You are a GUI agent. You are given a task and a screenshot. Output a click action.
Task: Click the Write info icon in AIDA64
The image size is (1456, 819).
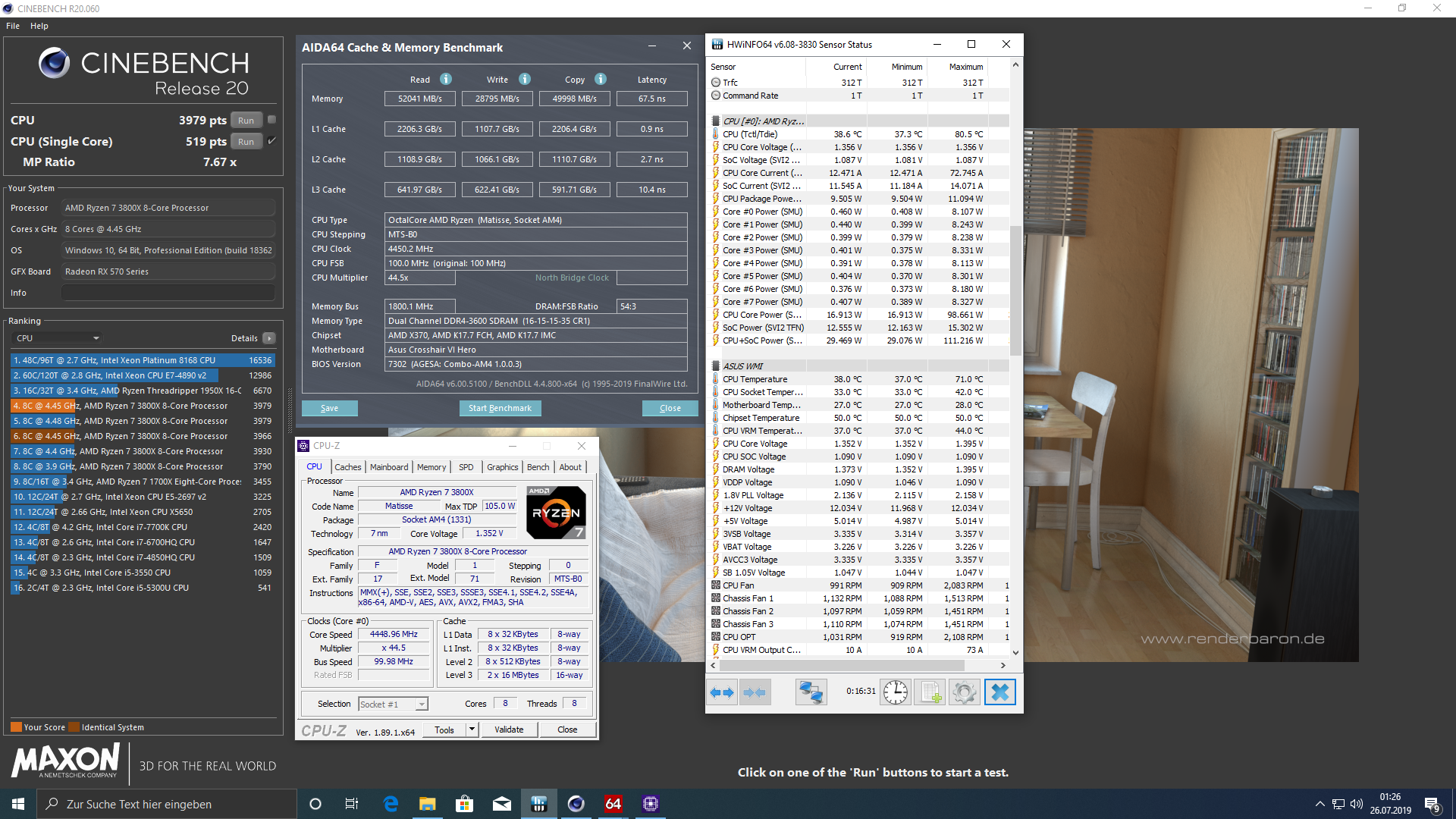[x=525, y=79]
